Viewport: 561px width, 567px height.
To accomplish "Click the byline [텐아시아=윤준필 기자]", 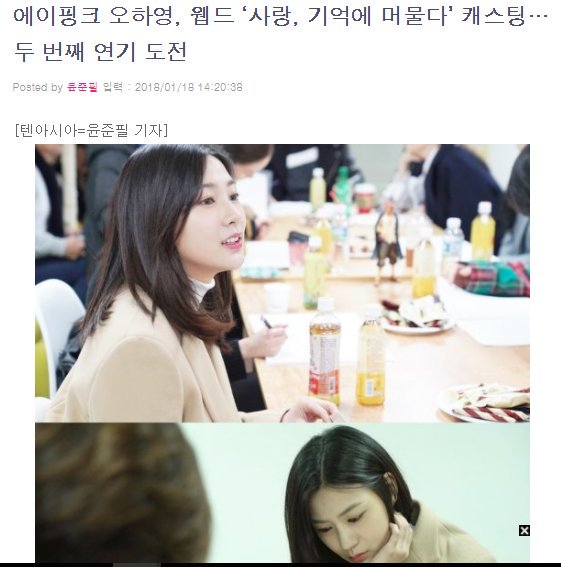I will 91,130.
